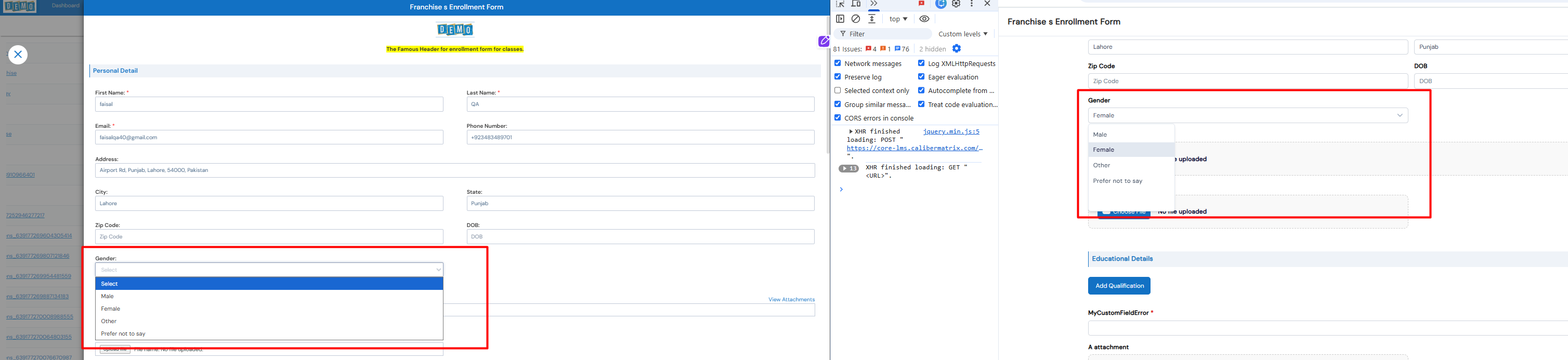Viewport: 1568px width, 360px height.
Task: Click the 4 errors issue count
Action: [871, 49]
